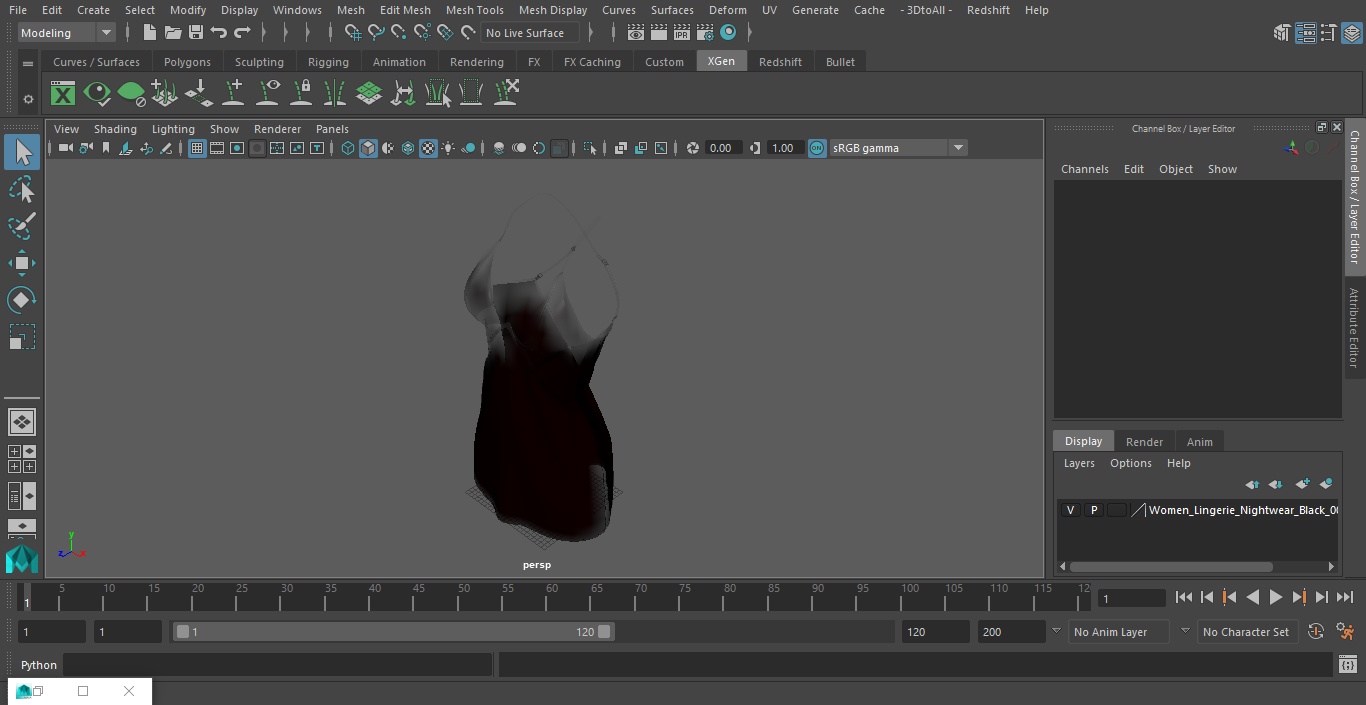Screen dimensions: 1366x705
Task: Click the Channels menu in Channel Box
Action: point(1084,169)
